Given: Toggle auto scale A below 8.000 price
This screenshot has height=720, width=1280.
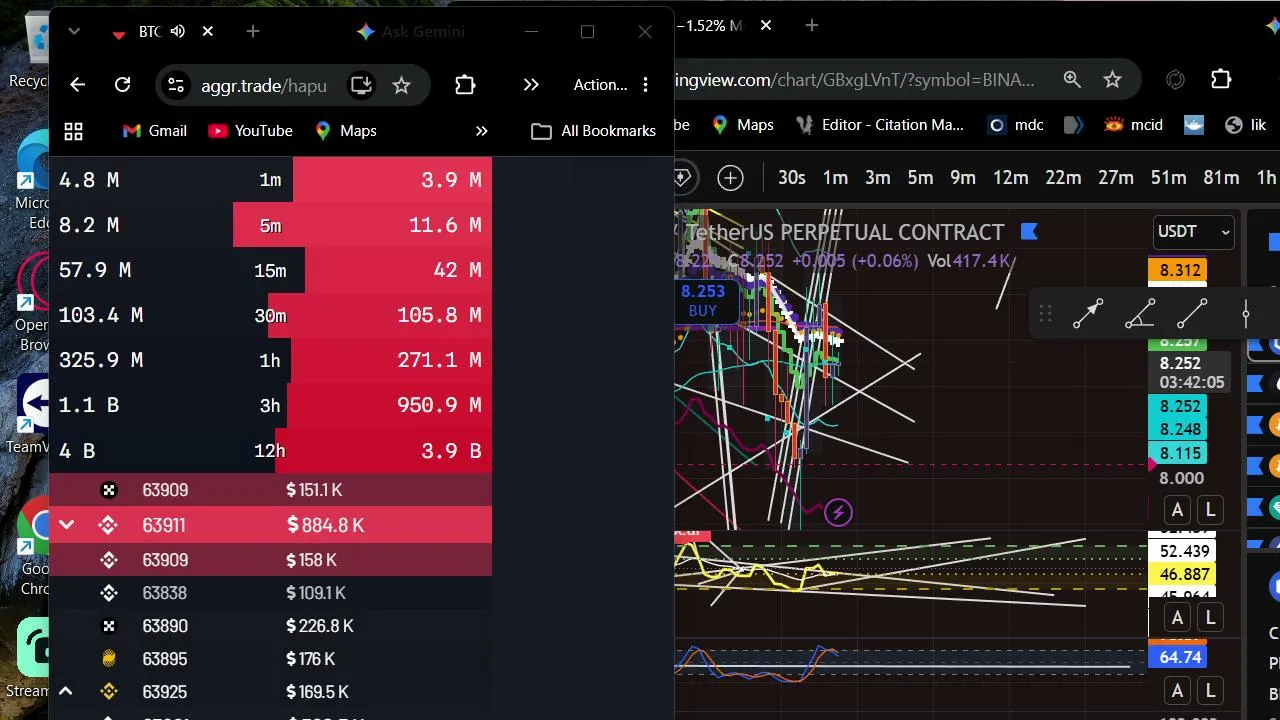Looking at the screenshot, I should pos(1177,510).
